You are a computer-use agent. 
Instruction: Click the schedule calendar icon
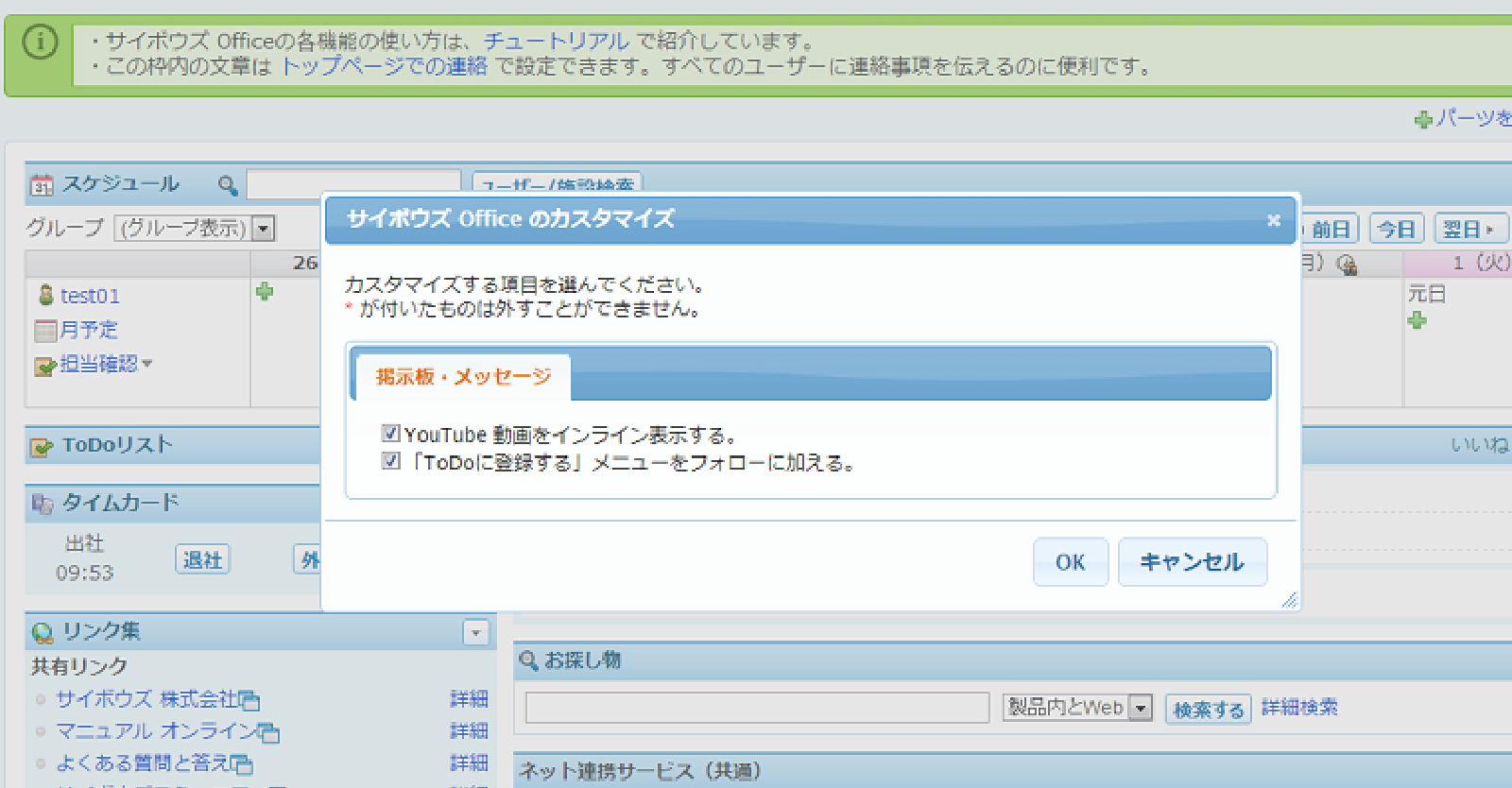42,185
